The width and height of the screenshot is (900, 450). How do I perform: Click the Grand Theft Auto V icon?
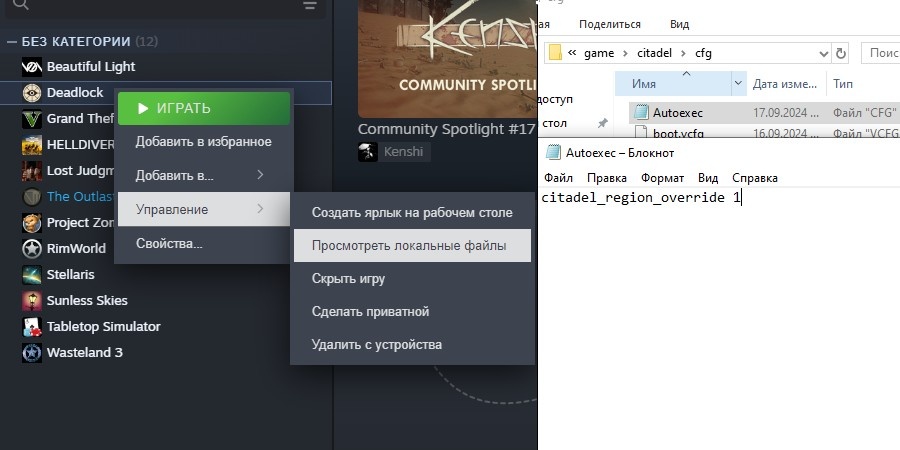coord(32,119)
